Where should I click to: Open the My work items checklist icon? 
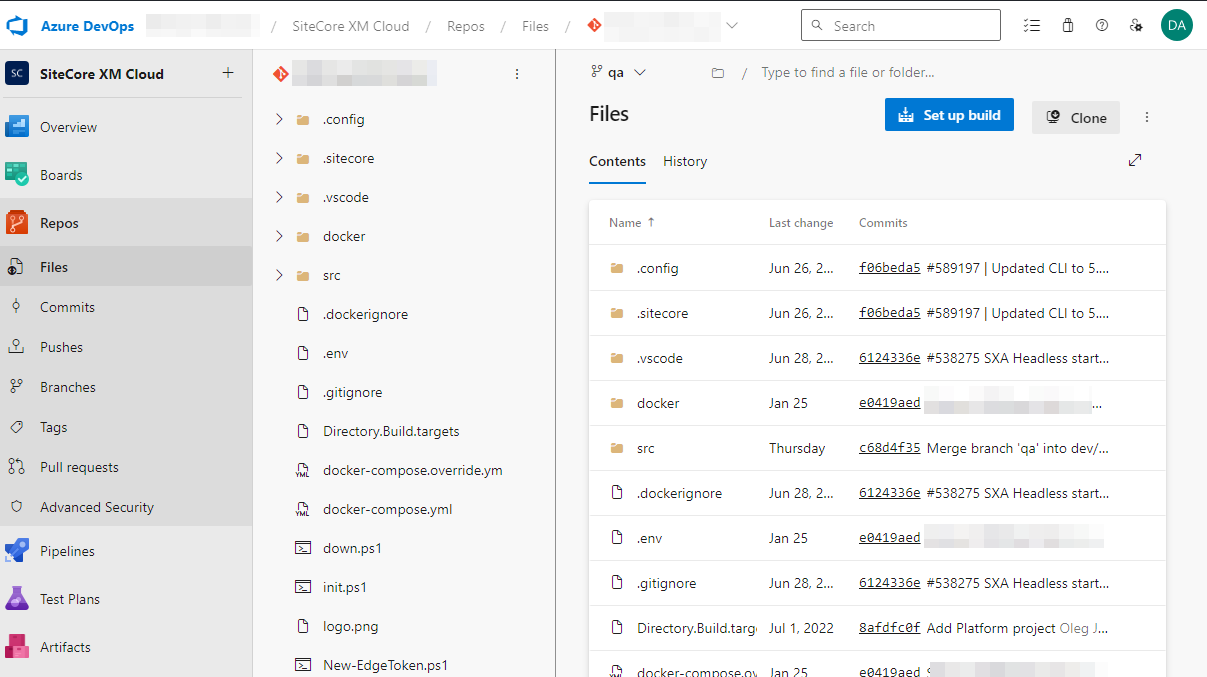point(1032,24)
